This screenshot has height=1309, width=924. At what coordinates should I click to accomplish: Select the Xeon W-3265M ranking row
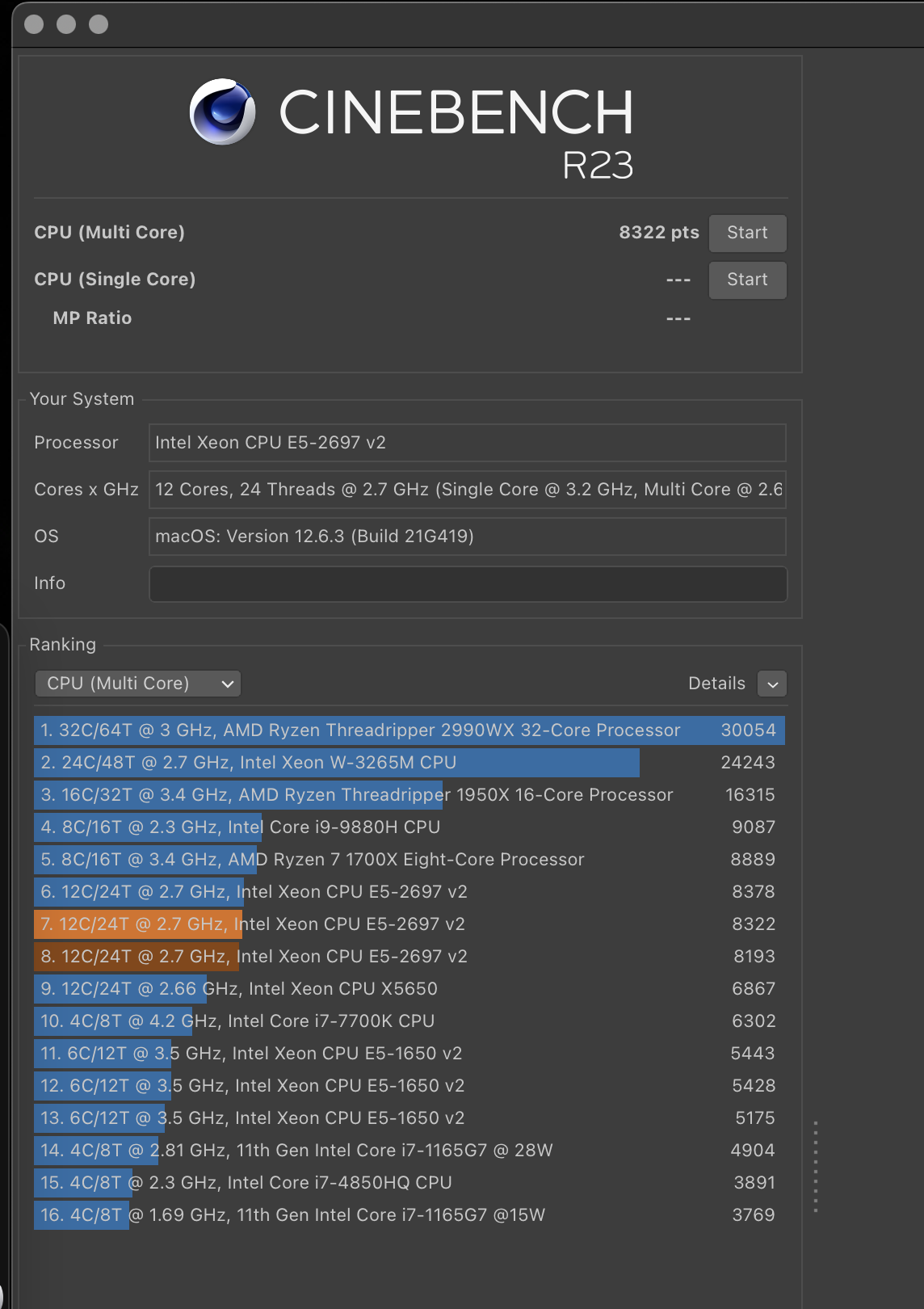tap(409, 763)
